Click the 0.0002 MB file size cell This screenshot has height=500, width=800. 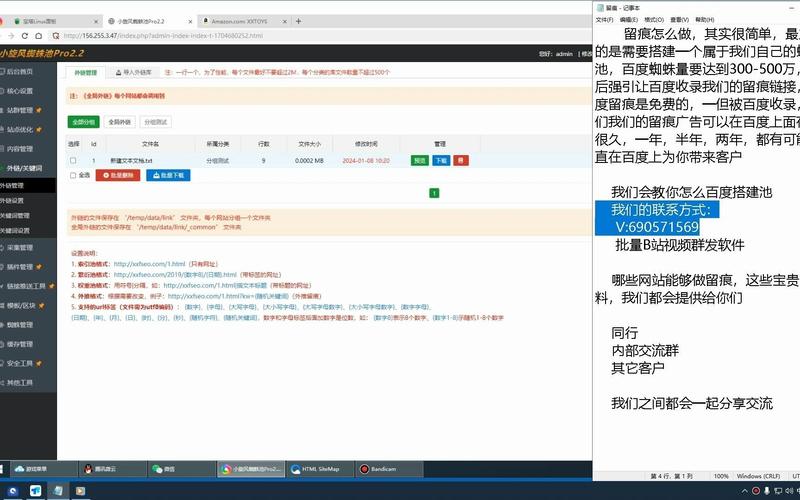click(x=309, y=161)
